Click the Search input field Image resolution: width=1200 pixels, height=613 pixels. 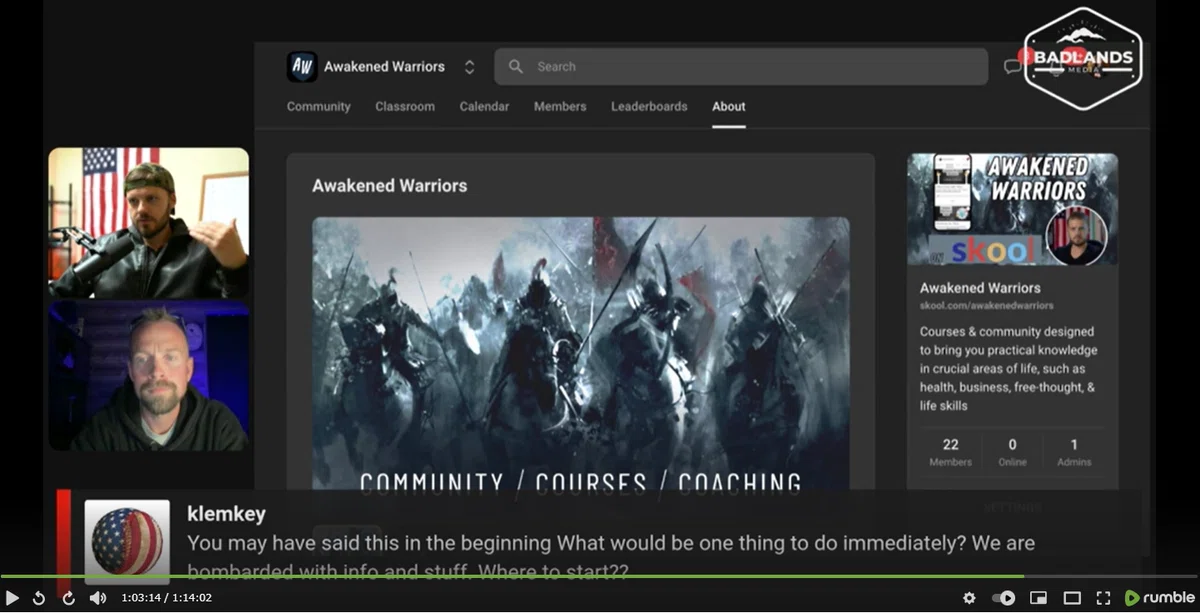click(x=741, y=67)
